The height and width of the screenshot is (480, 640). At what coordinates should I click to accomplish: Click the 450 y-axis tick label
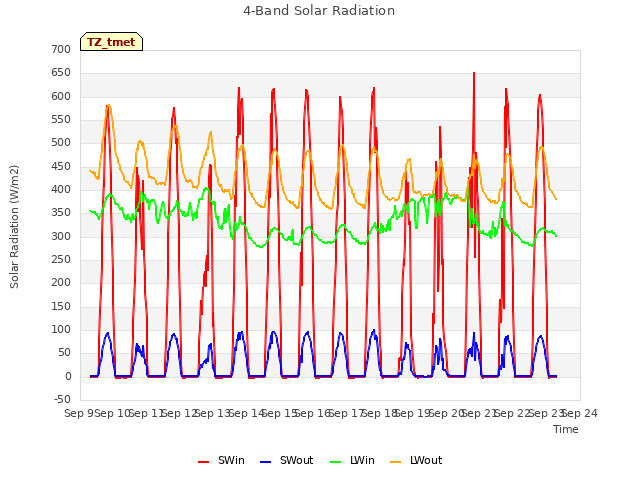pyautogui.click(x=61, y=167)
